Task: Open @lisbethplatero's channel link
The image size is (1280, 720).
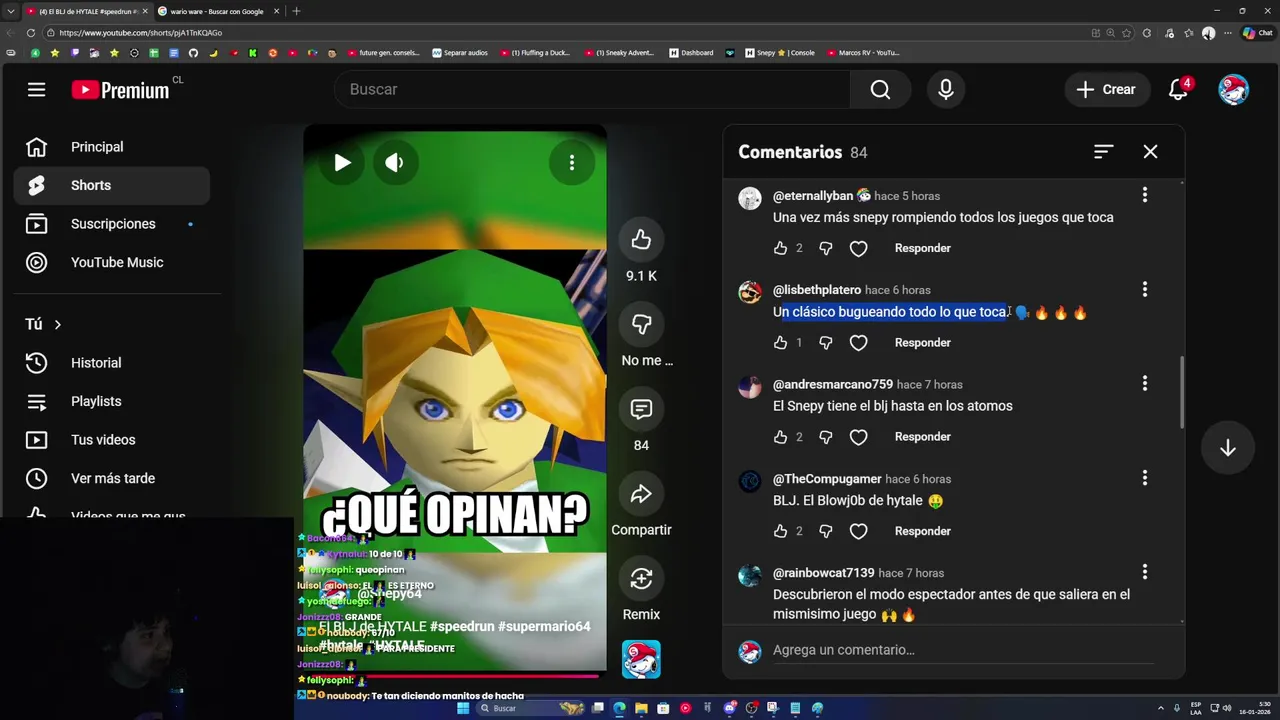Action: pos(816,290)
